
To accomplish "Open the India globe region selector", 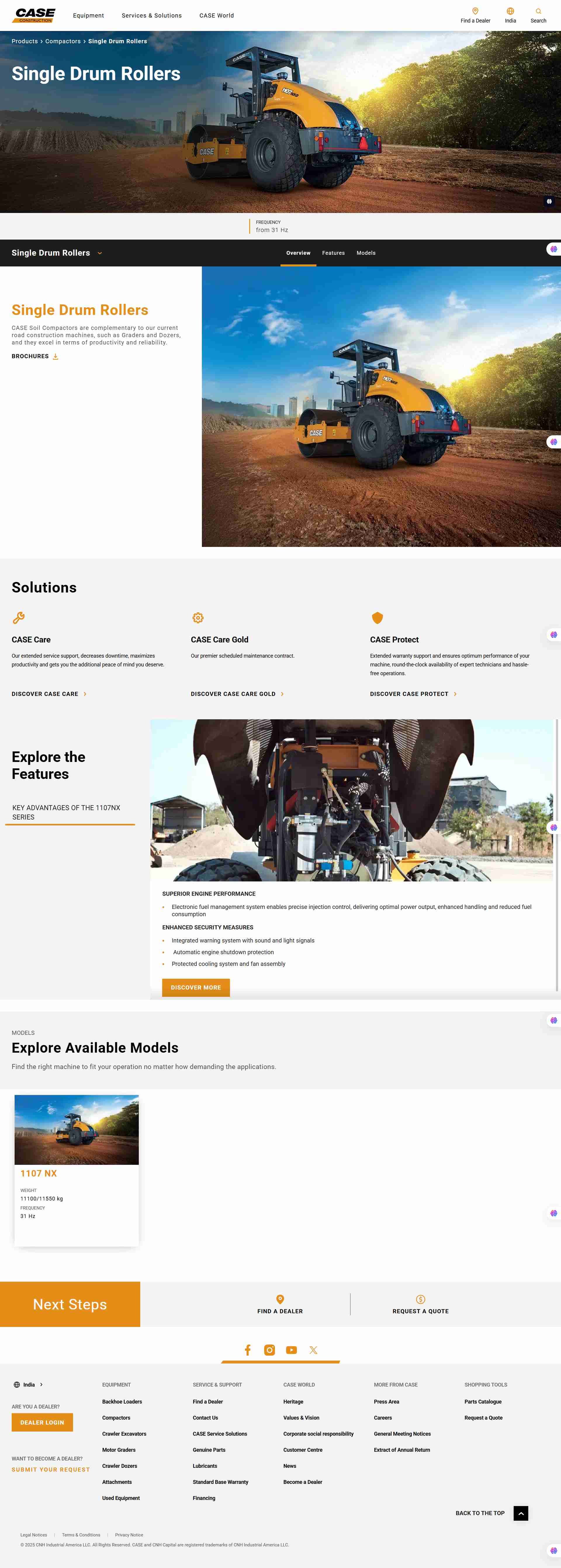I will pyautogui.click(x=510, y=11).
